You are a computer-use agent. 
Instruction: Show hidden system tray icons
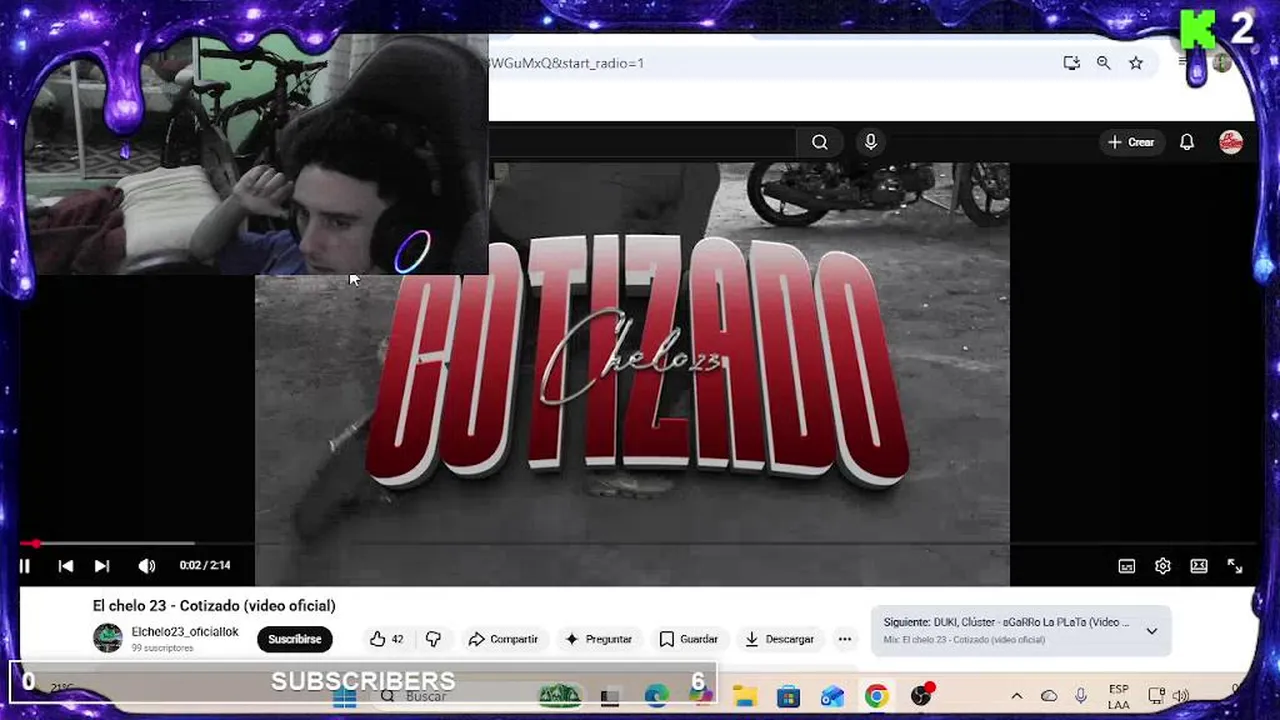[1017, 696]
